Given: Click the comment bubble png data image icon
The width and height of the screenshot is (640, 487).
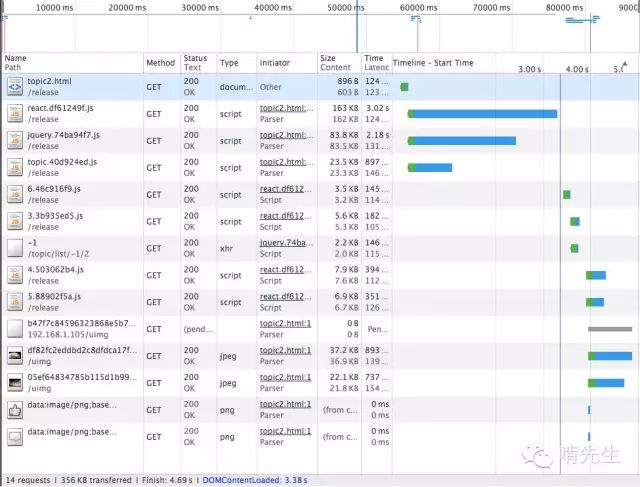Looking at the screenshot, I should [15, 436].
